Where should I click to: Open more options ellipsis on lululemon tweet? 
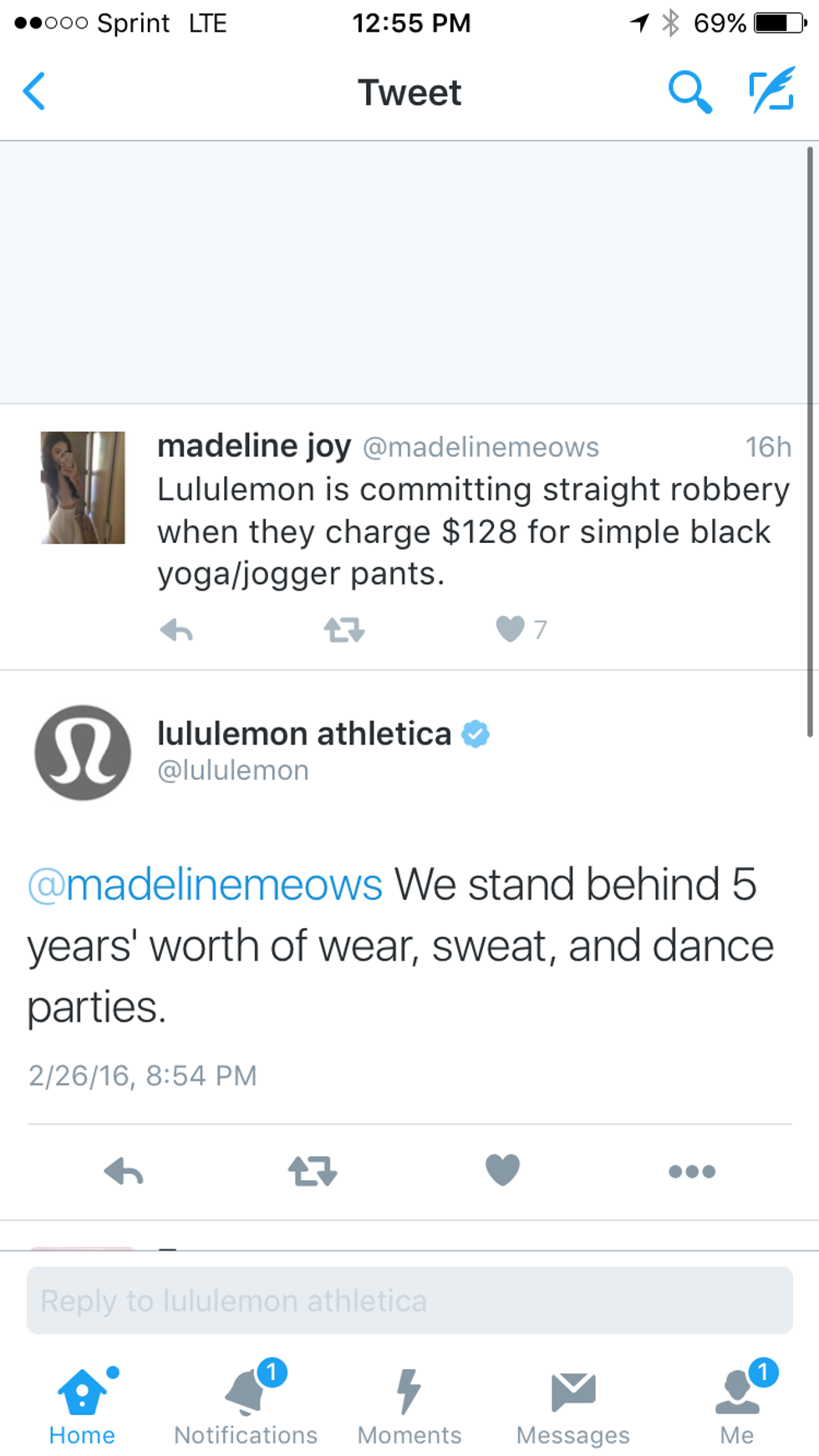point(692,1171)
